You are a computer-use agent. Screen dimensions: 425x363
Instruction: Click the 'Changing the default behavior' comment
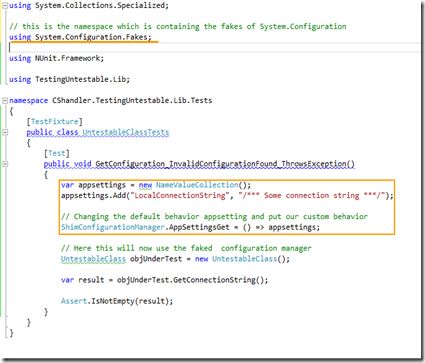214,216
